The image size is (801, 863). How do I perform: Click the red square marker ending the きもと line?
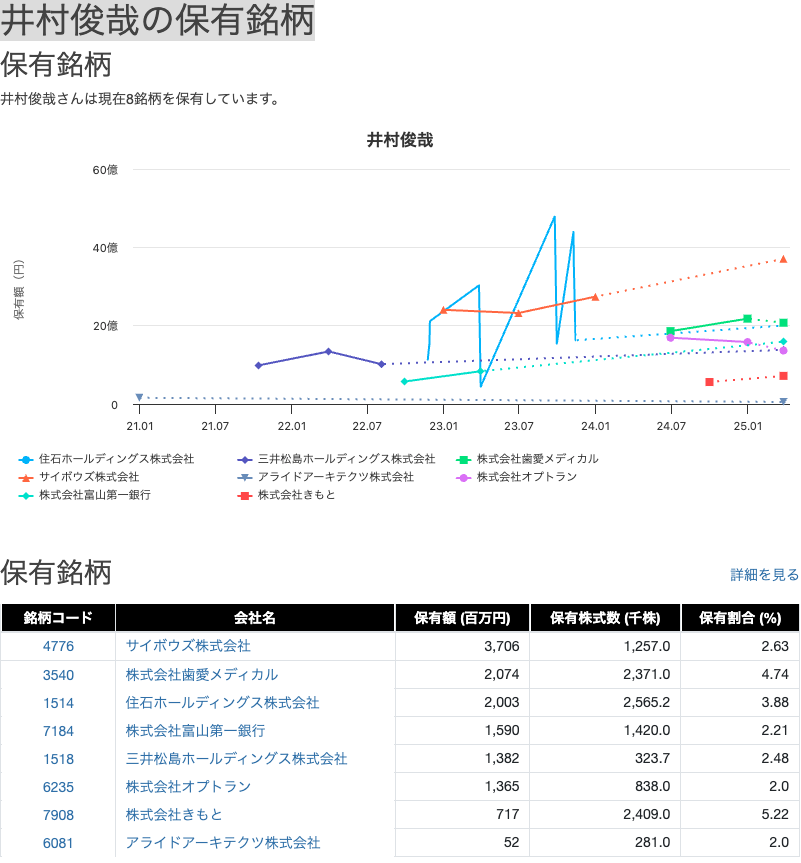coord(783,376)
